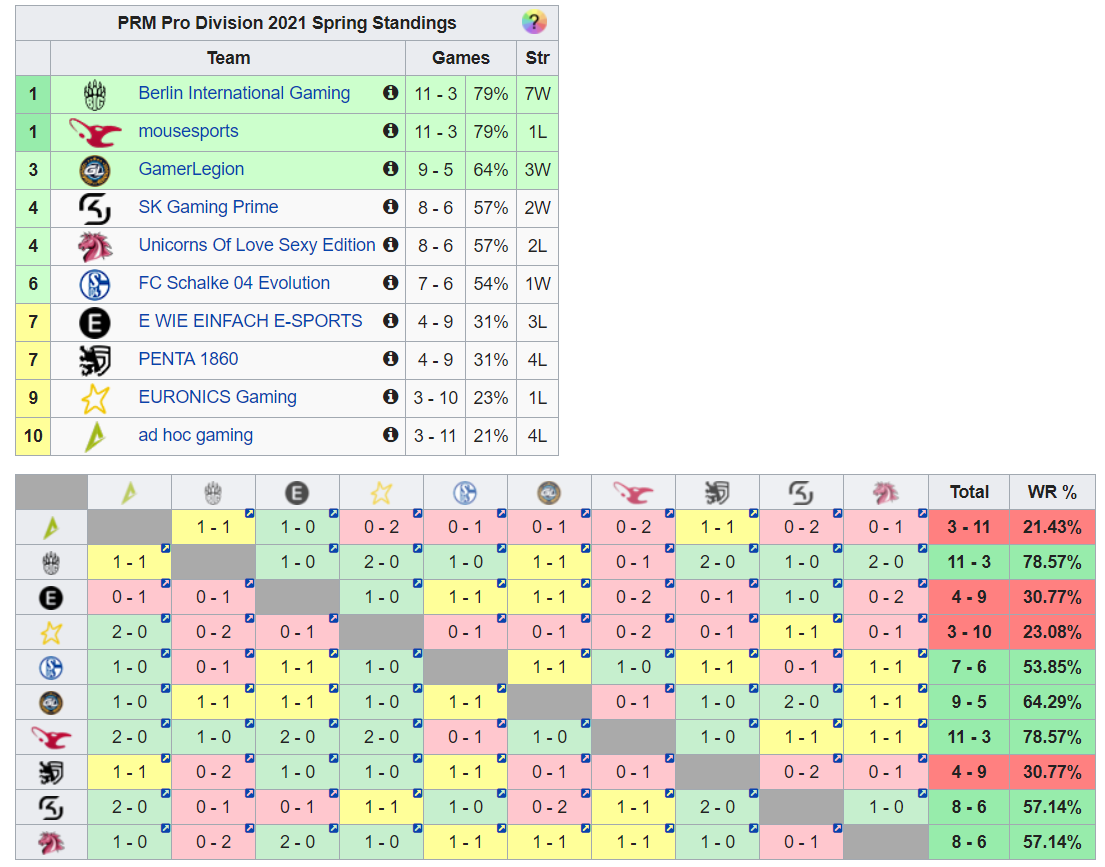Open the GamerLegion team page link
Image resolution: width=1105 pixels, height=867 pixels.
point(191,170)
